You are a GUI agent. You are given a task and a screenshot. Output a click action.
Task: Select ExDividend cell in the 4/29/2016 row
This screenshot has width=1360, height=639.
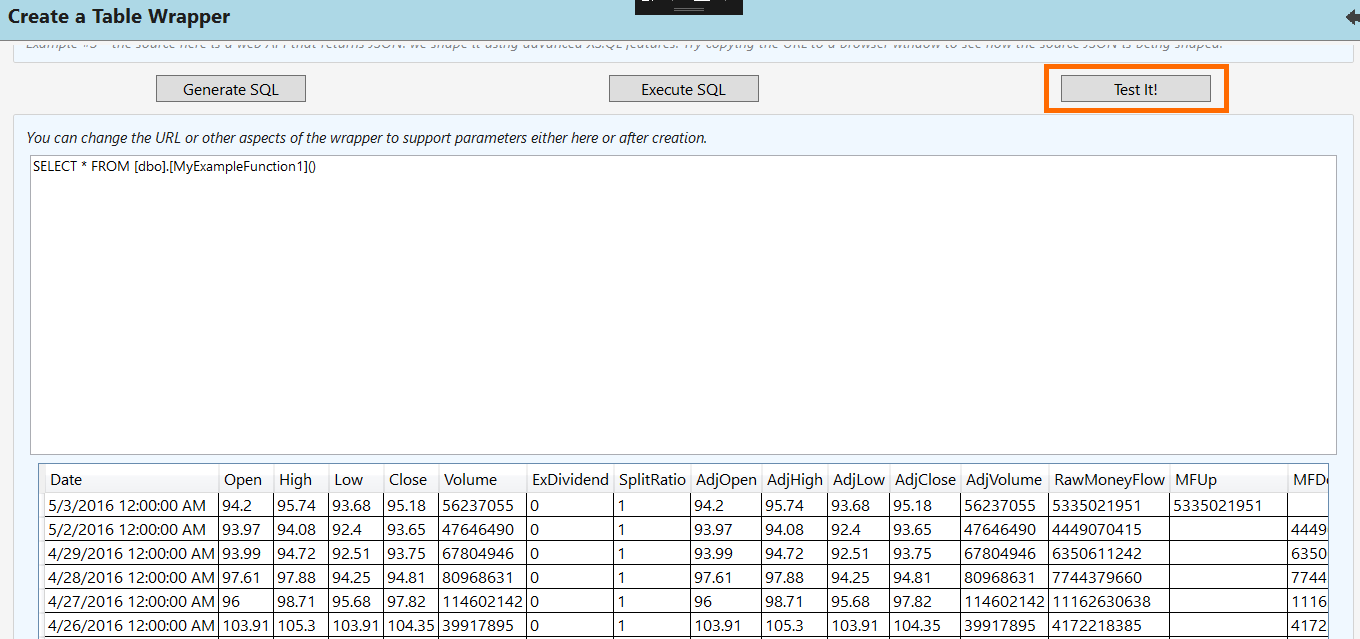[571, 553]
